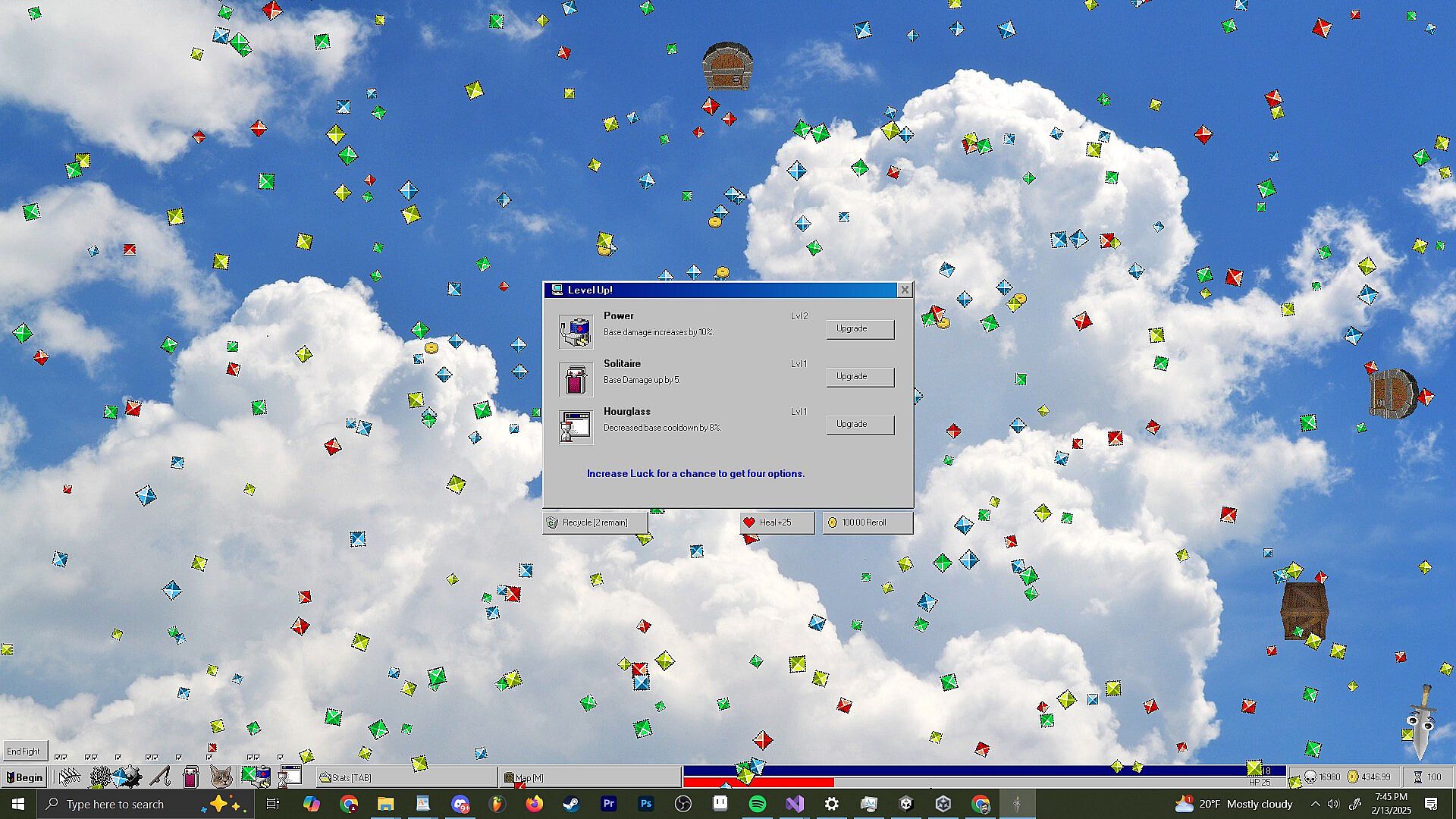Open Steam from Windows taskbar
The width and height of the screenshot is (1456, 819).
(x=571, y=804)
